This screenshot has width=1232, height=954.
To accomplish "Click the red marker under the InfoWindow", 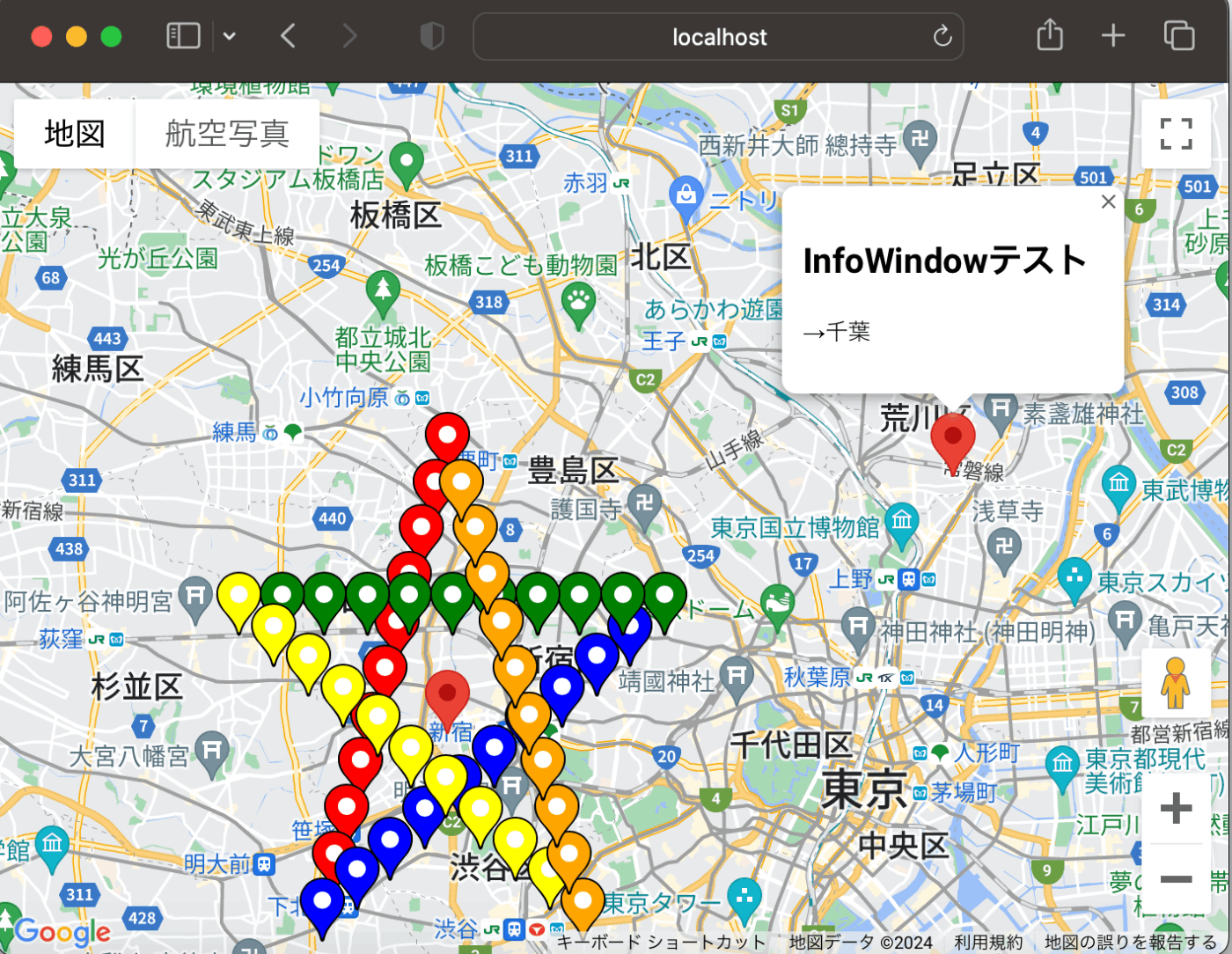I will (953, 436).
